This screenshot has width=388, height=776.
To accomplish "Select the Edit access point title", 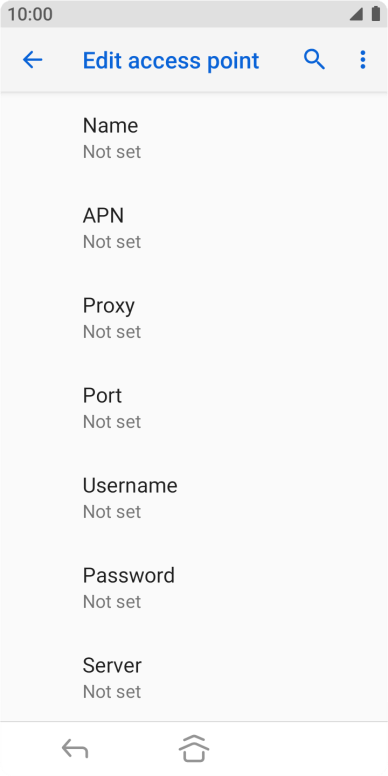I will 171,60.
